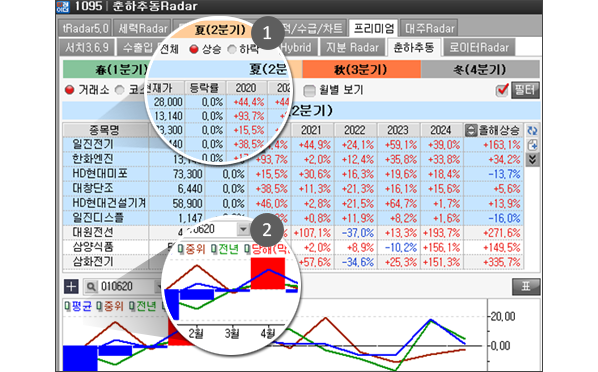Open the 지분 Radar tab
Viewport: 598px width, 372px height.
352,47
